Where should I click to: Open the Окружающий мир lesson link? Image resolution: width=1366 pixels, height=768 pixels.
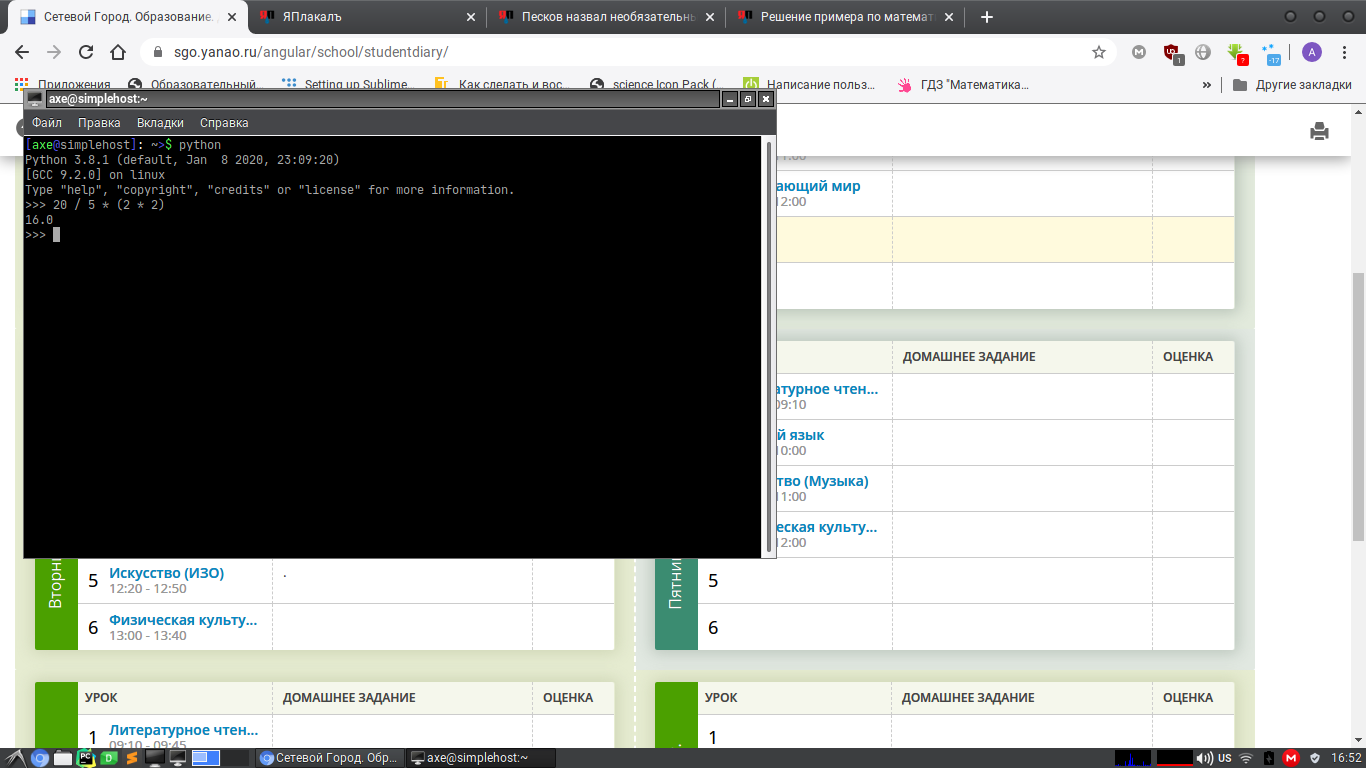point(818,186)
